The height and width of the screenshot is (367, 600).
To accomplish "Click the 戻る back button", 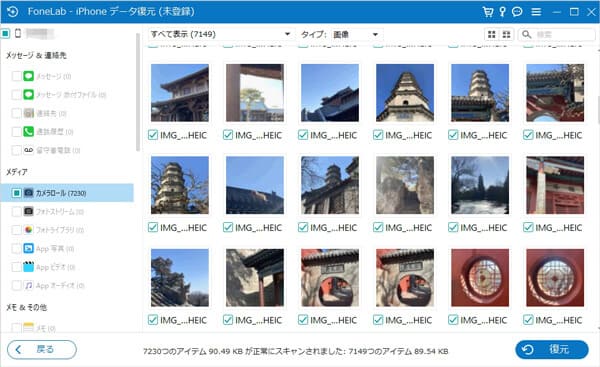I will tap(42, 349).
